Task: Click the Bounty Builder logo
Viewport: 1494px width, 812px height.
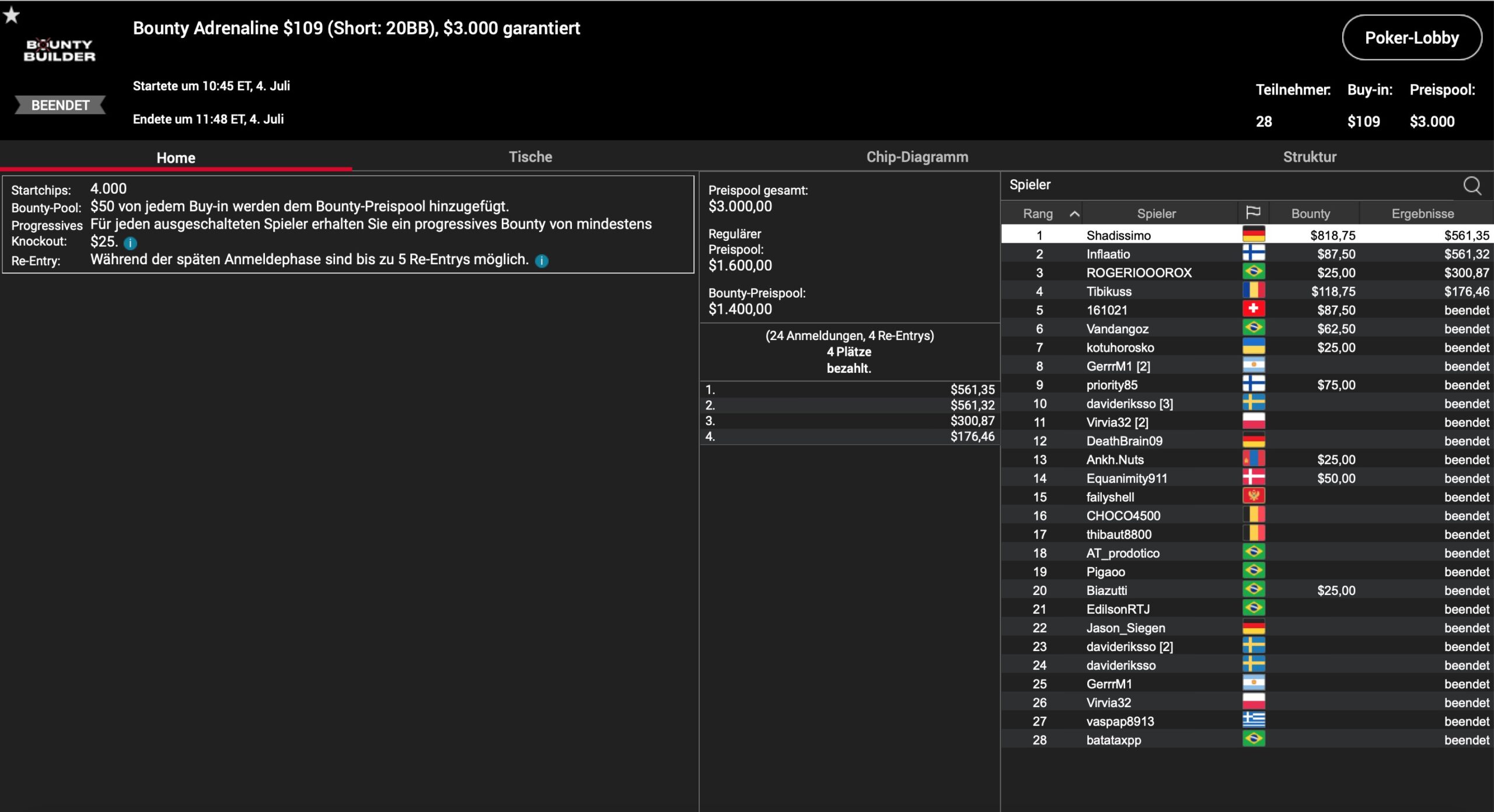Action: (x=59, y=51)
